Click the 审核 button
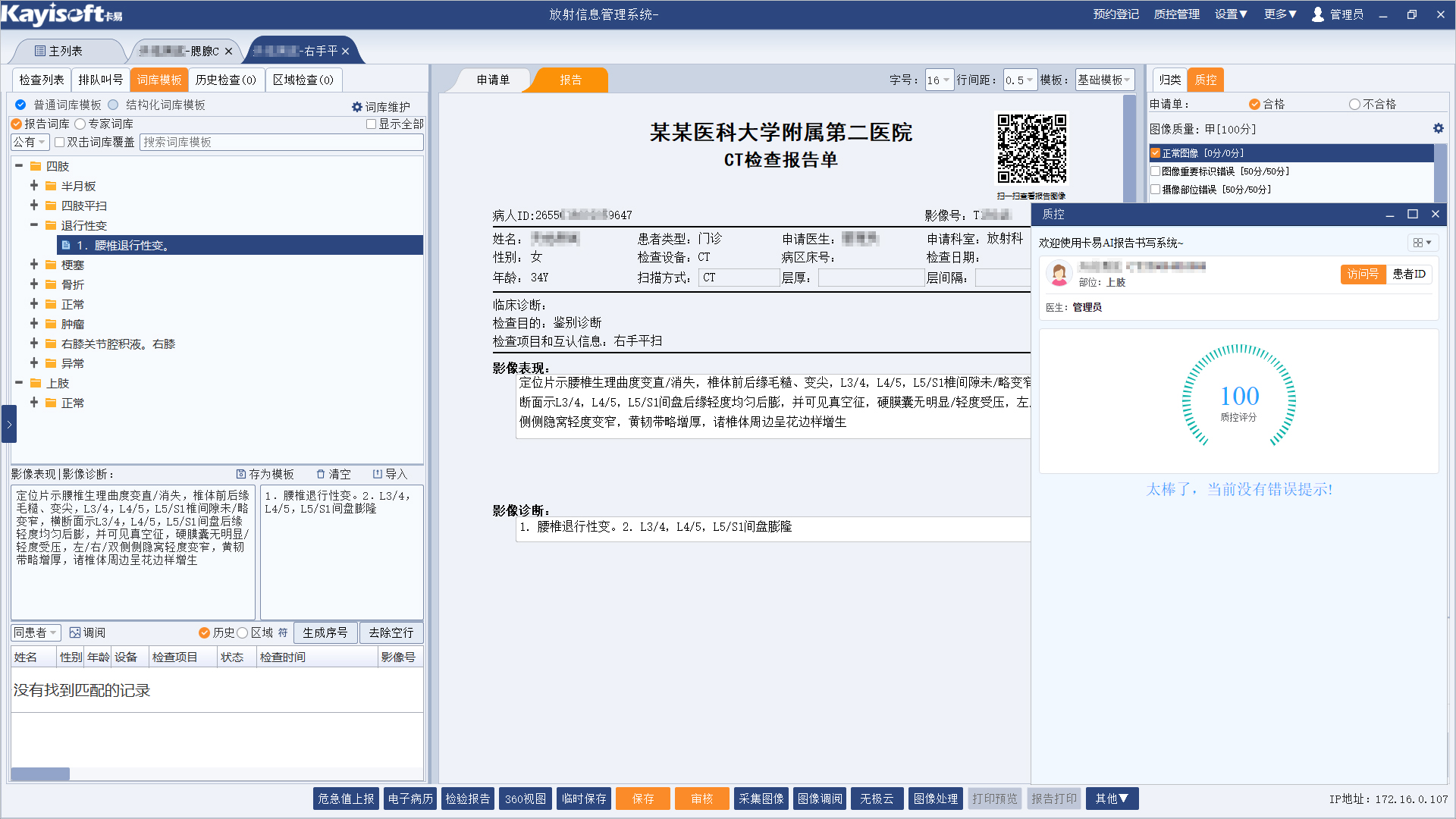Screen dimensions: 1456x819 point(701,799)
